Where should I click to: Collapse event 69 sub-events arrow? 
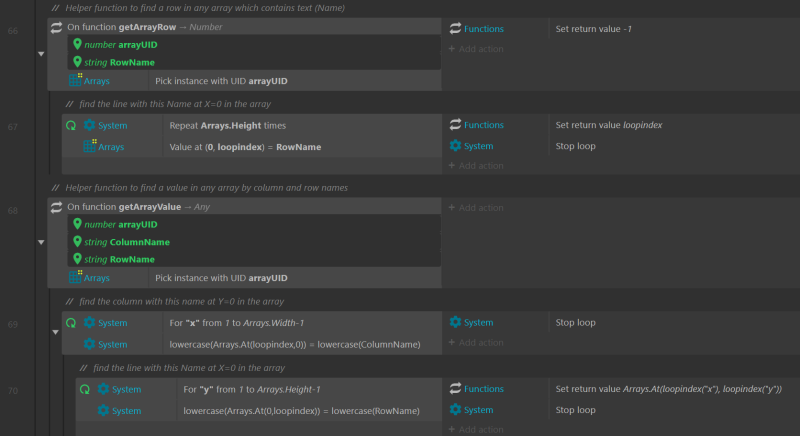[x=55, y=332]
